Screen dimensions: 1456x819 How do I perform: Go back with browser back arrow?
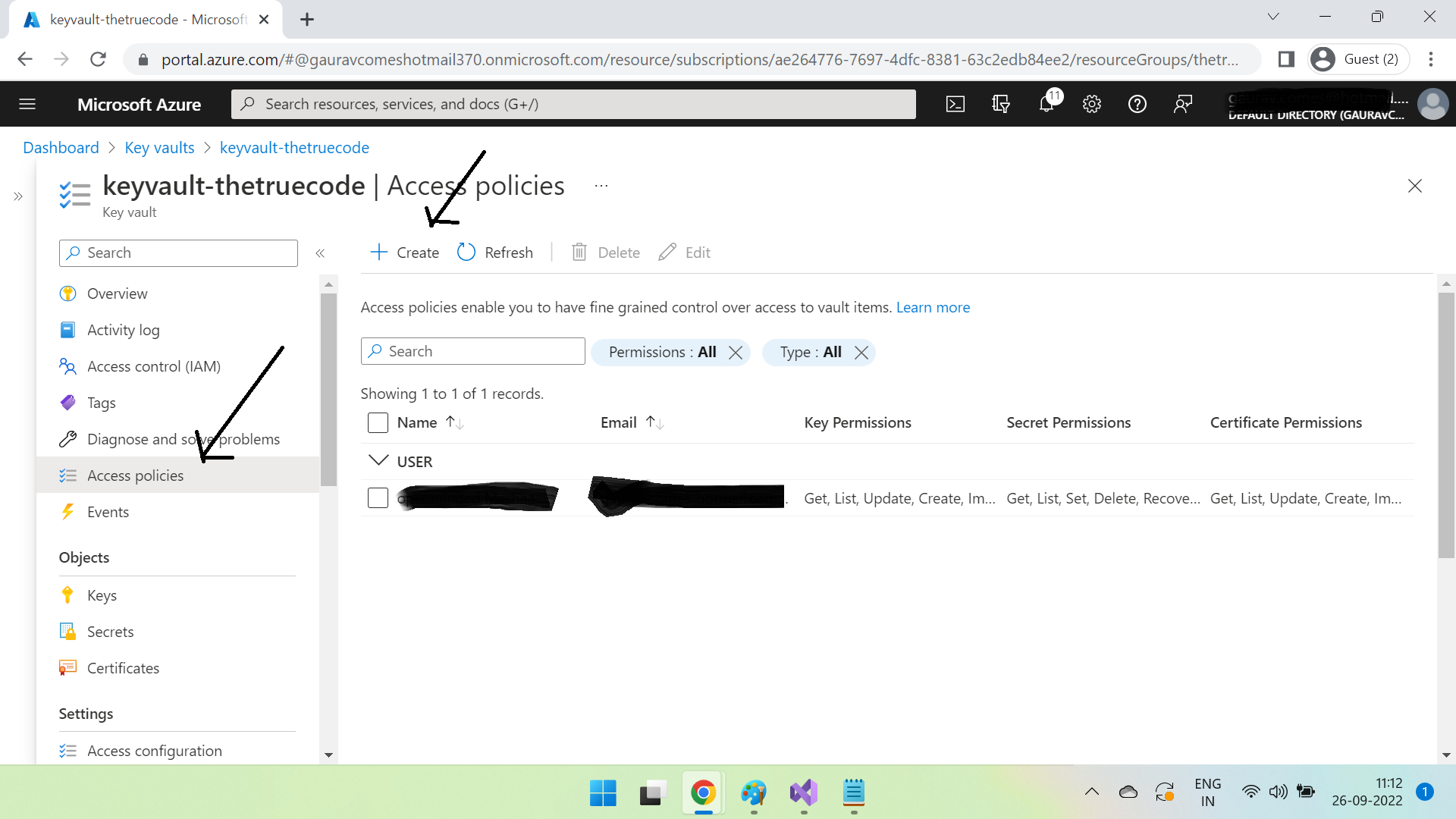[x=25, y=59]
